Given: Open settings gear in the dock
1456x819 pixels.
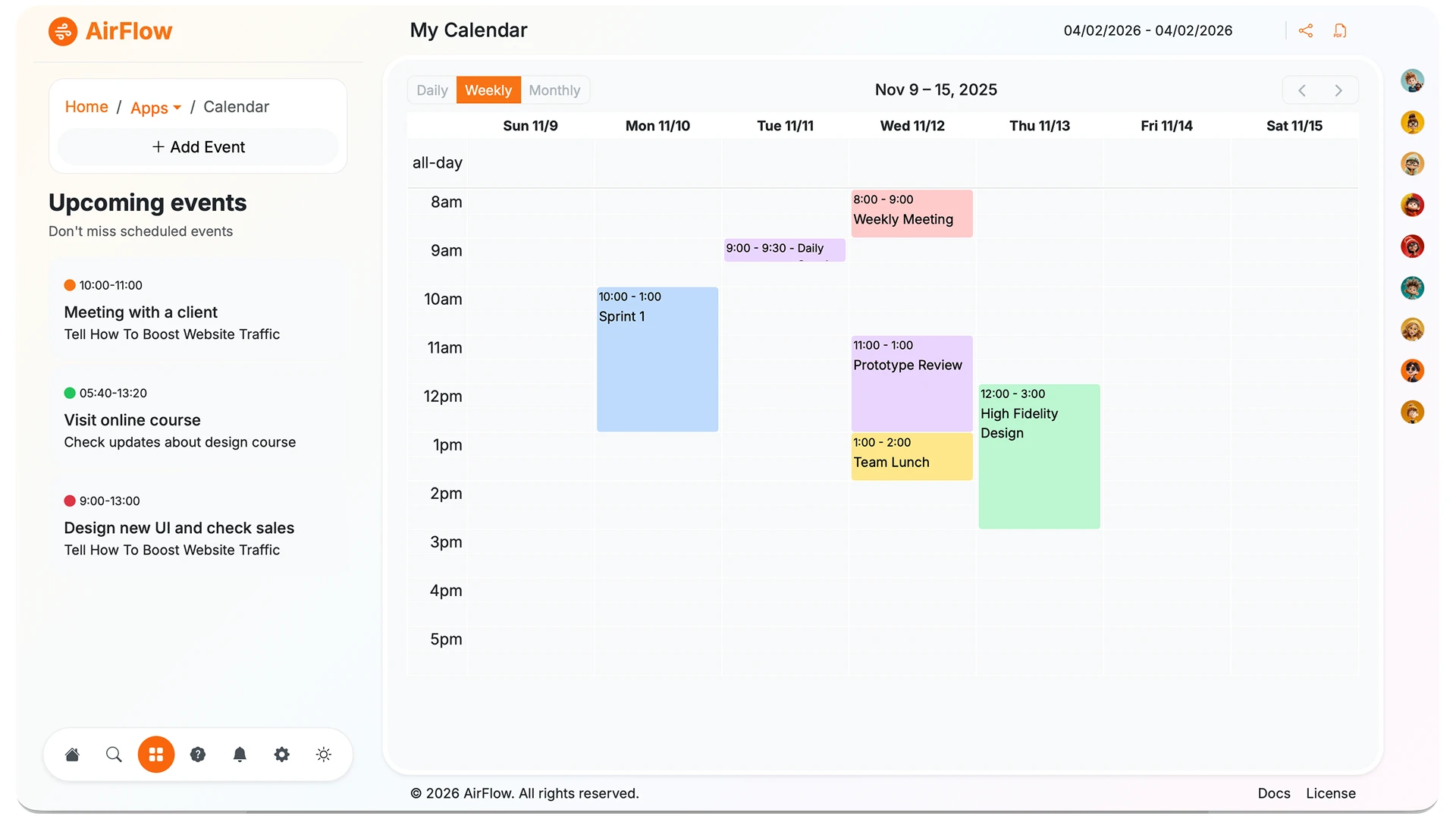Looking at the screenshot, I should click(x=282, y=755).
